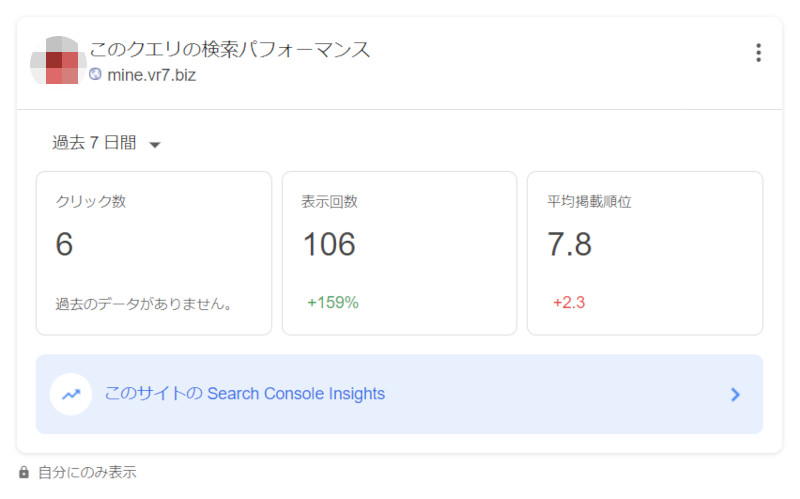This screenshot has width=800, height=499.
Task: Click the impressions value 106
Action: point(329,244)
